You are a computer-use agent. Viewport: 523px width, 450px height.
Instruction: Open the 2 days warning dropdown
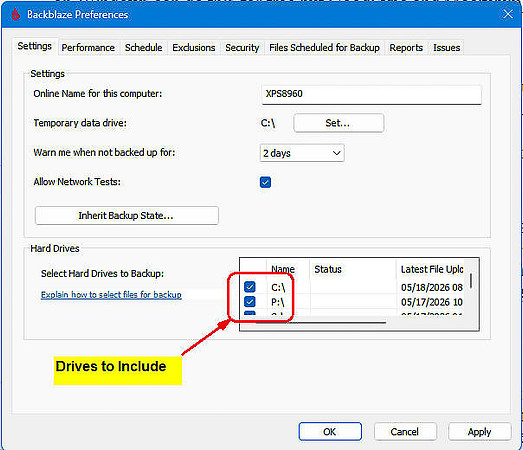302,153
